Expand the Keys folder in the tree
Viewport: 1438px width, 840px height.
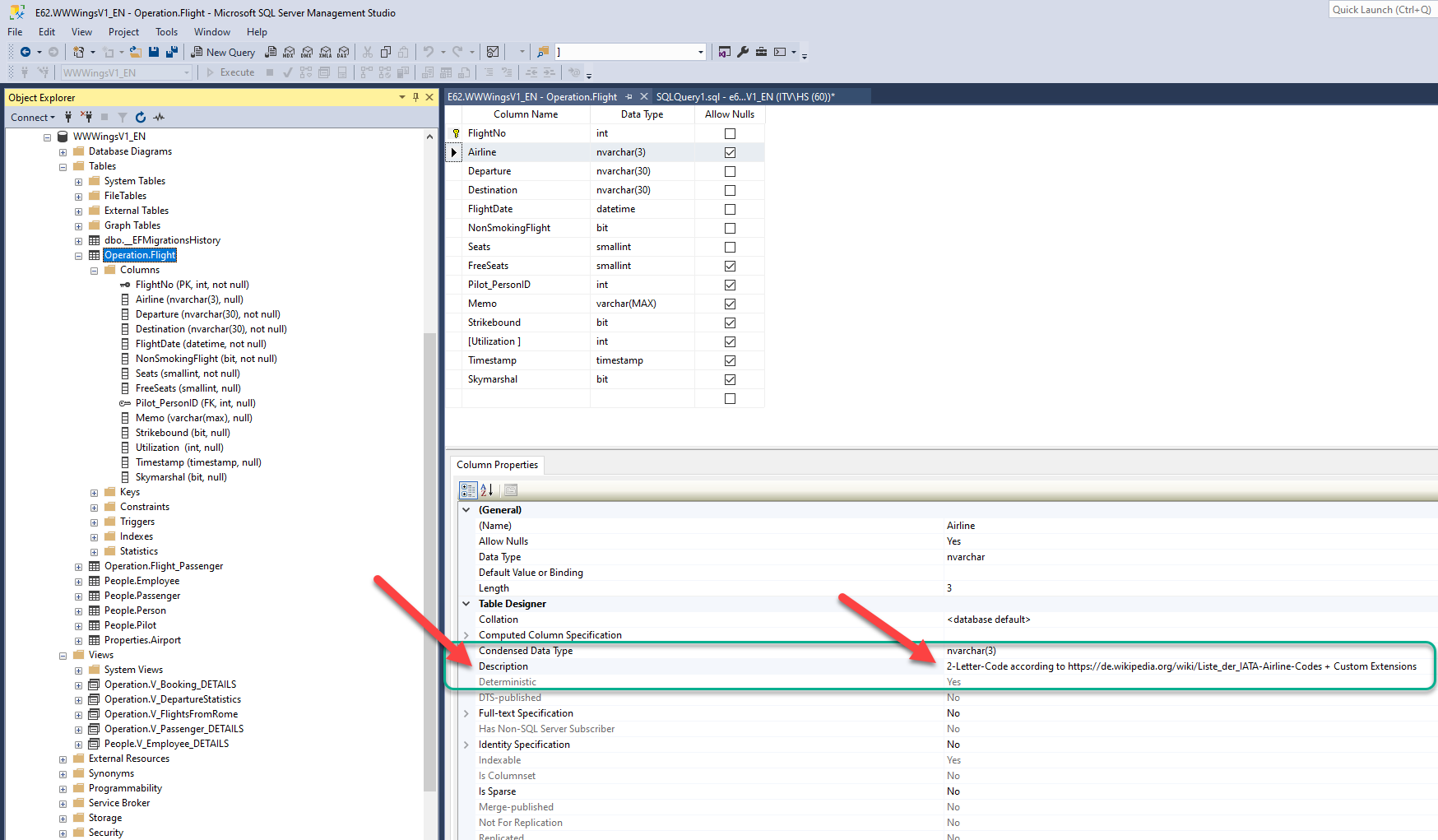(94, 493)
